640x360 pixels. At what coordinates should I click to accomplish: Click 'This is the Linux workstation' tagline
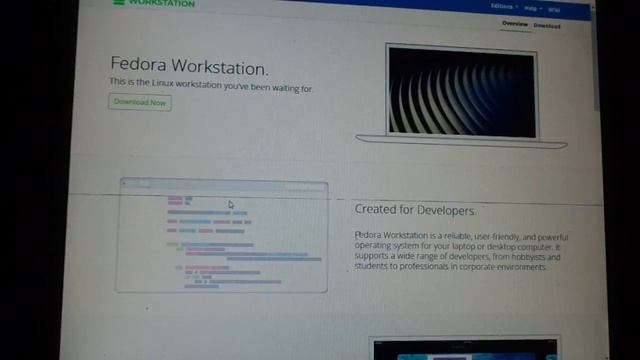pos(211,85)
